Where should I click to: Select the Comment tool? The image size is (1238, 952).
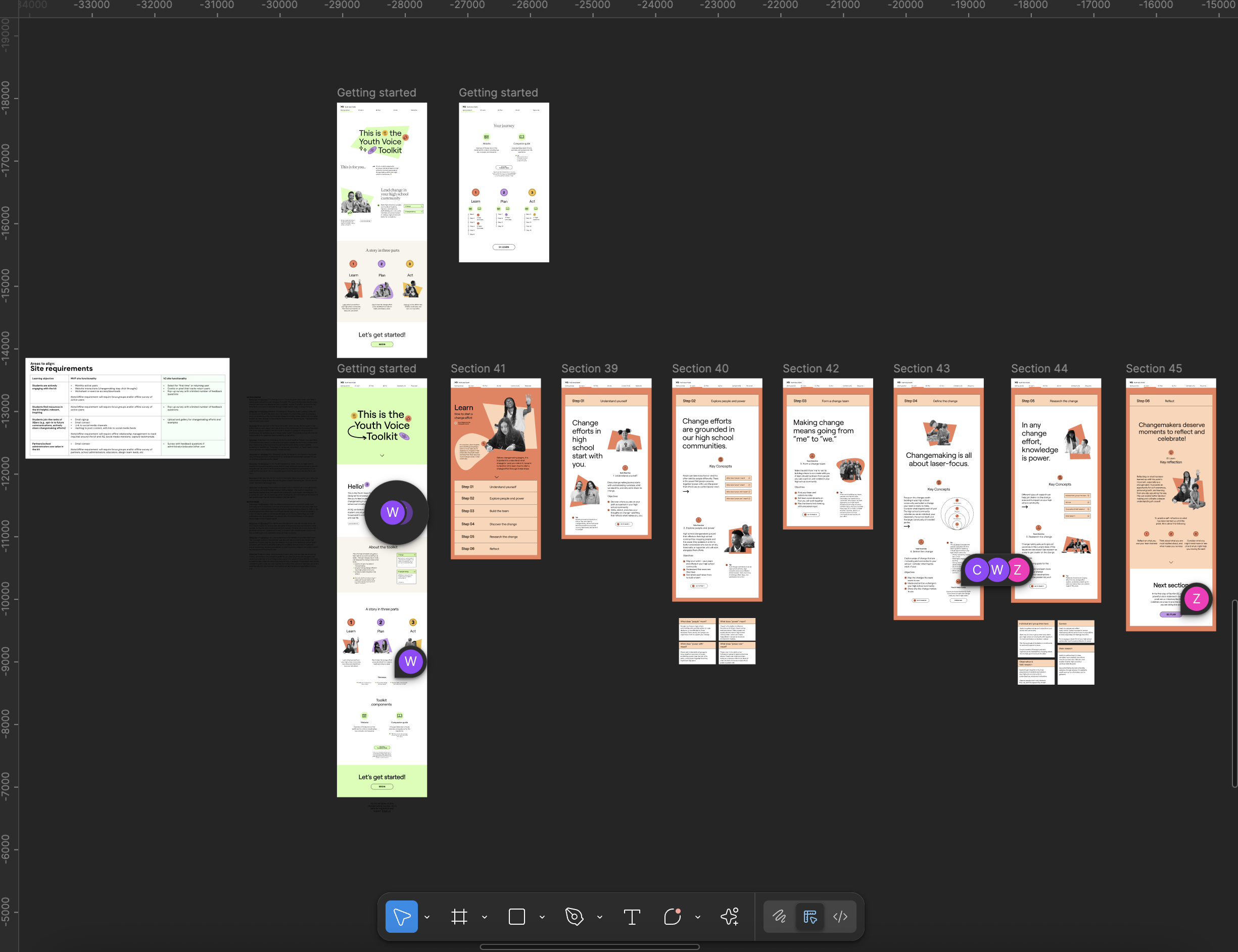point(673,916)
